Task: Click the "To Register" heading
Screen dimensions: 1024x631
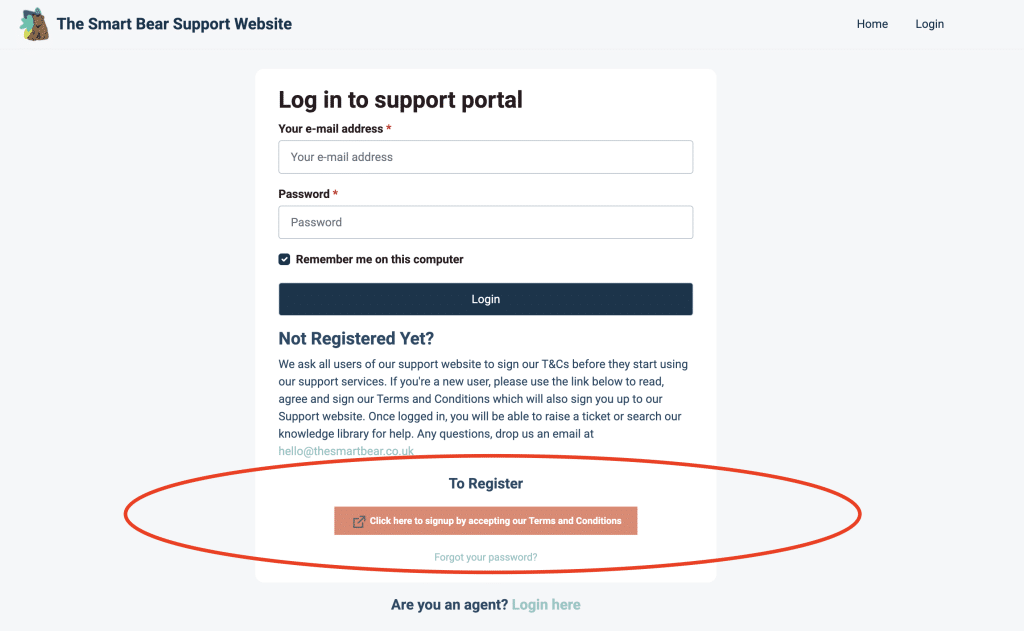Action: click(486, 484)
